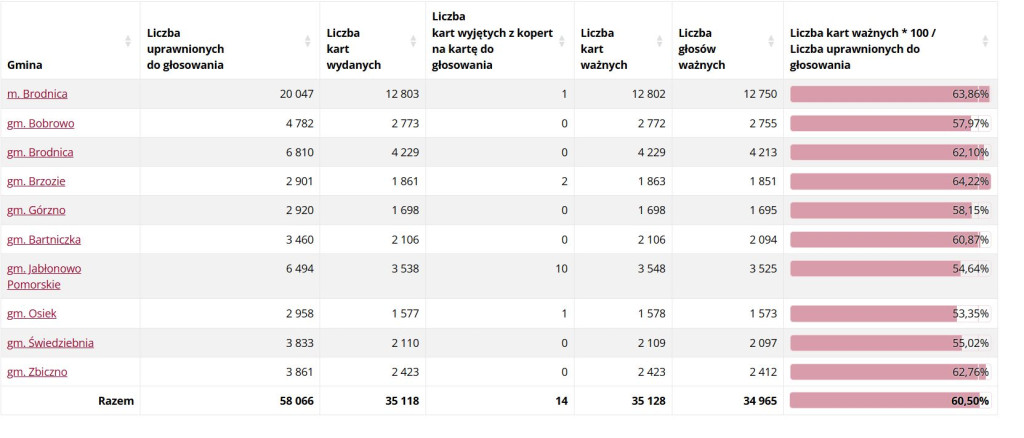
Task: Select gm. Bartniczka link
Action: coord(44,240)
